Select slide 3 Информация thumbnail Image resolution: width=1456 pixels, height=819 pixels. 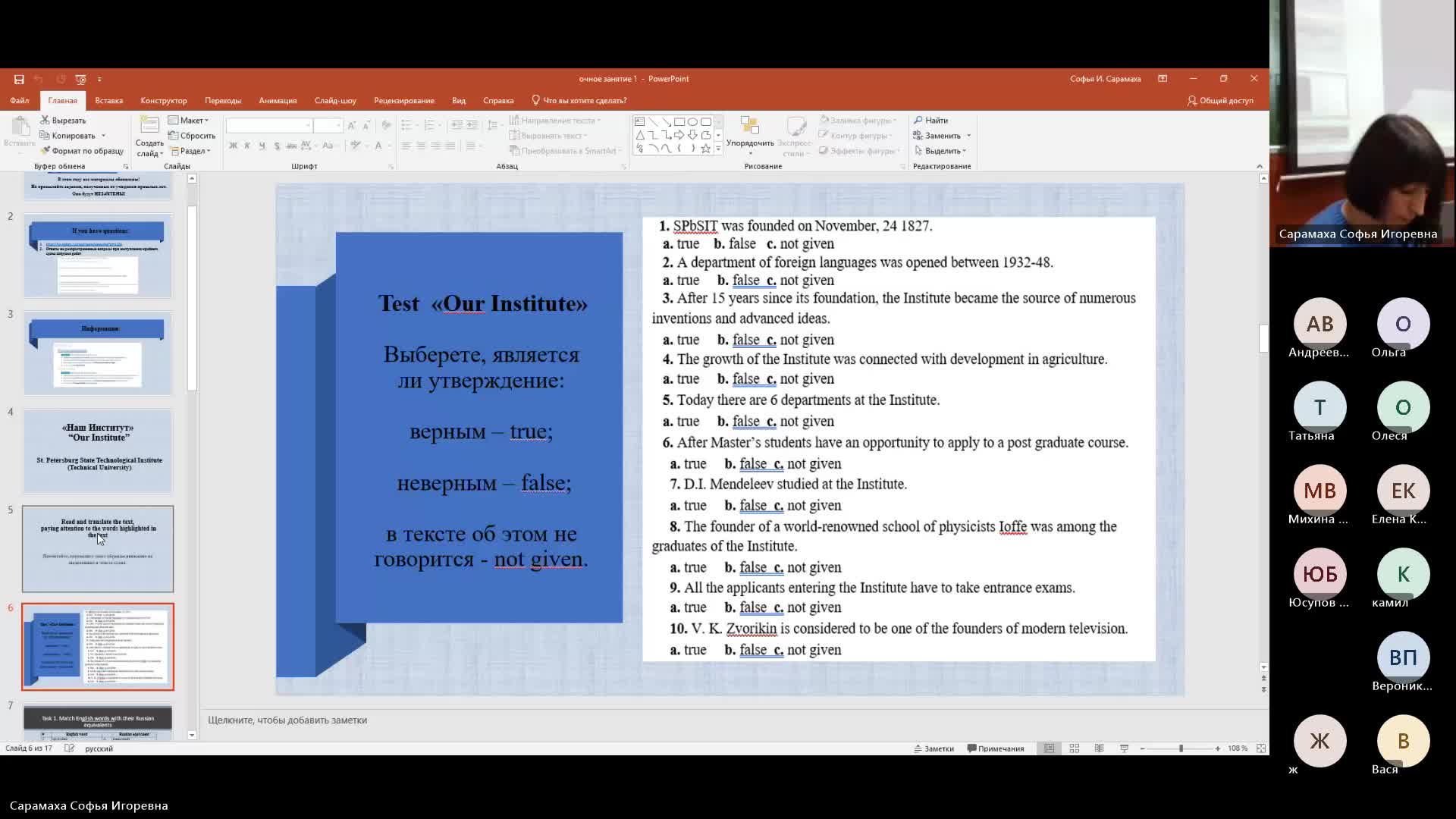99,353
